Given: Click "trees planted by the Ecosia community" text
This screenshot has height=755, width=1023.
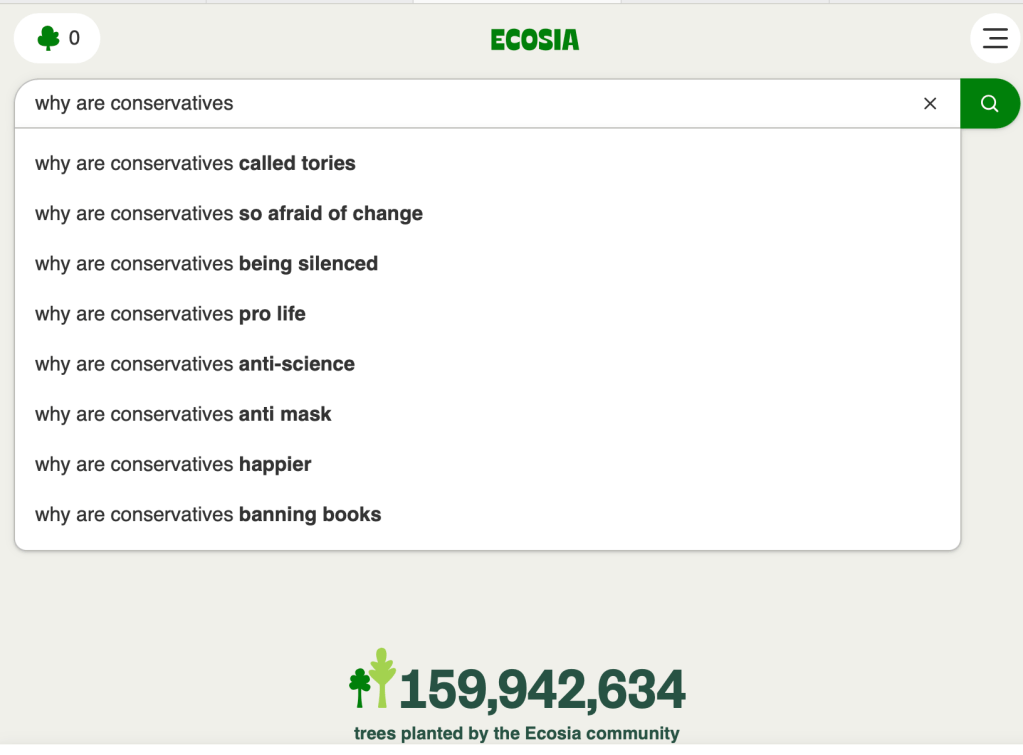Looking at the screenshot, I should (x=516, y=733).
